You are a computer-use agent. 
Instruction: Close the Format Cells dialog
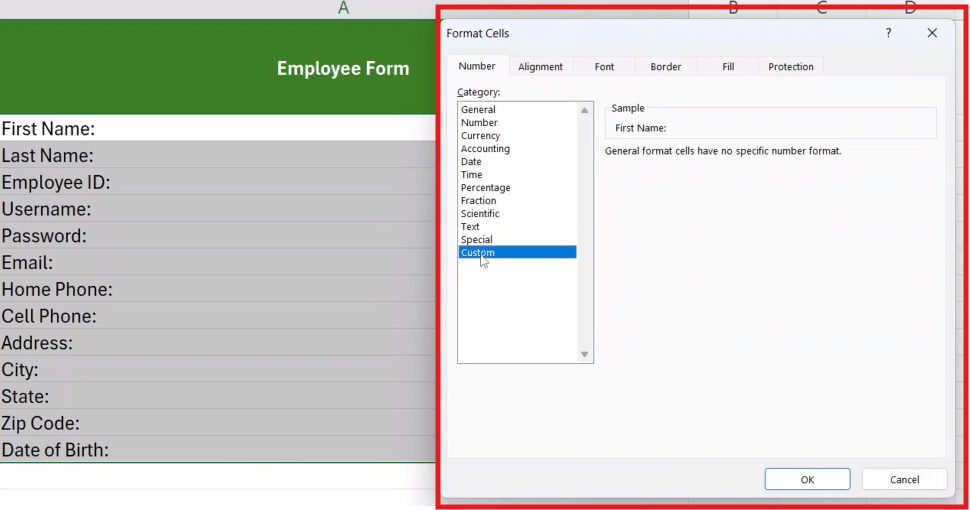tap(932, 33)
